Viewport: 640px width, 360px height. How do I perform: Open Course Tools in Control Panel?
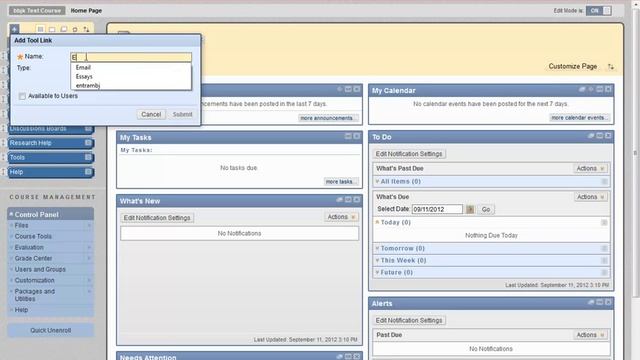coord(33,236)
